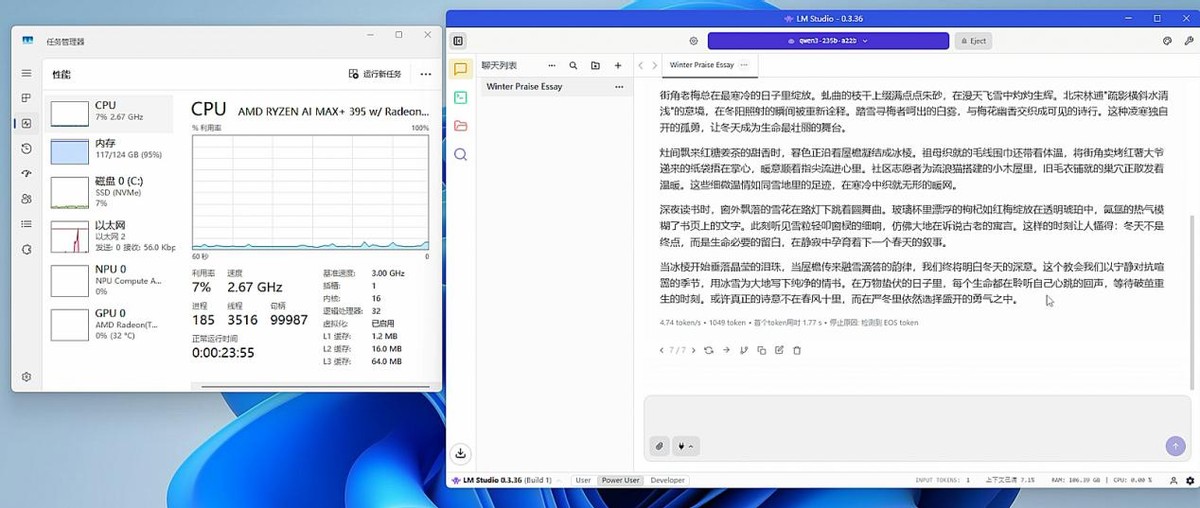Image resolution: width=1200 pixels, height=508 pixels.
Task: Open the Discover search icon in sidebar
Action: click(x=460, y=154)
